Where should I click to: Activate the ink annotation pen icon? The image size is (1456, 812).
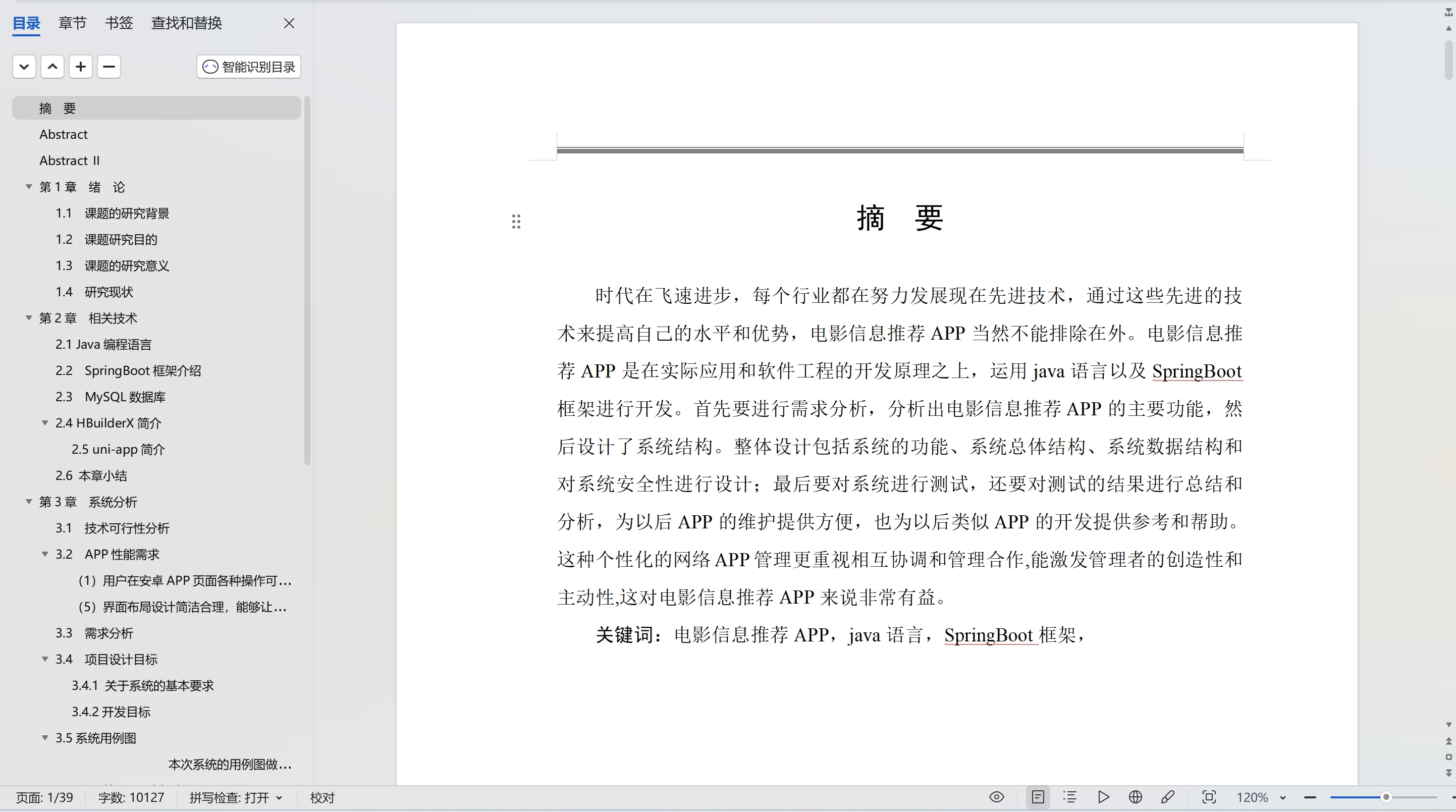click(1168, 797)
